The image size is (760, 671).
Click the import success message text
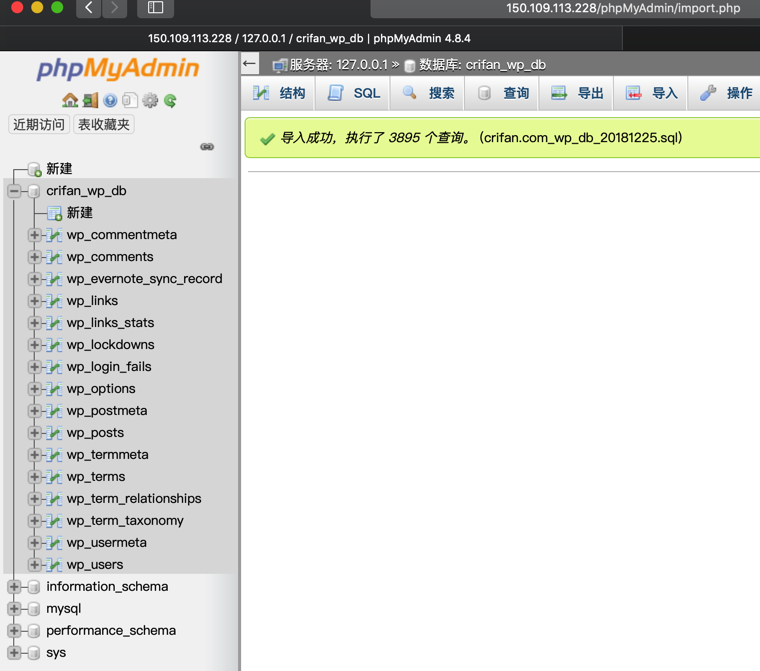pyautogui.click(x=481, y=138)
